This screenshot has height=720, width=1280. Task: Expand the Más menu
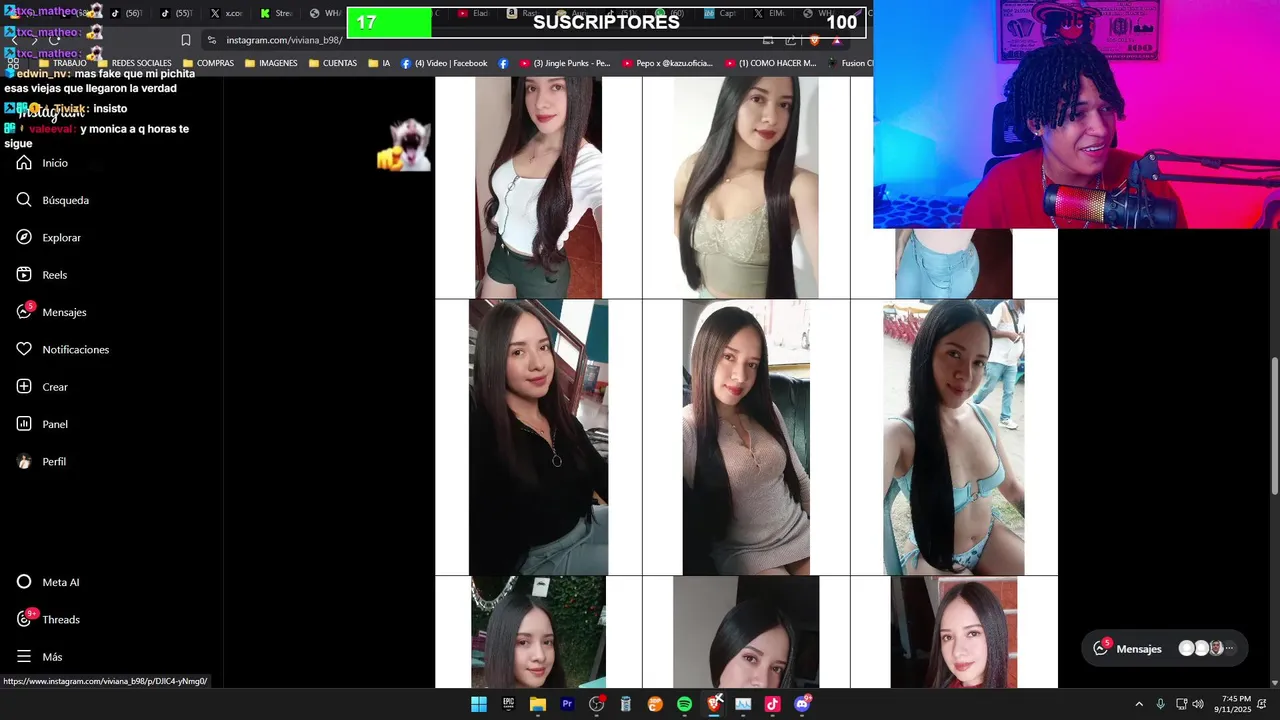pyautogui.click(x=39, y=657)
